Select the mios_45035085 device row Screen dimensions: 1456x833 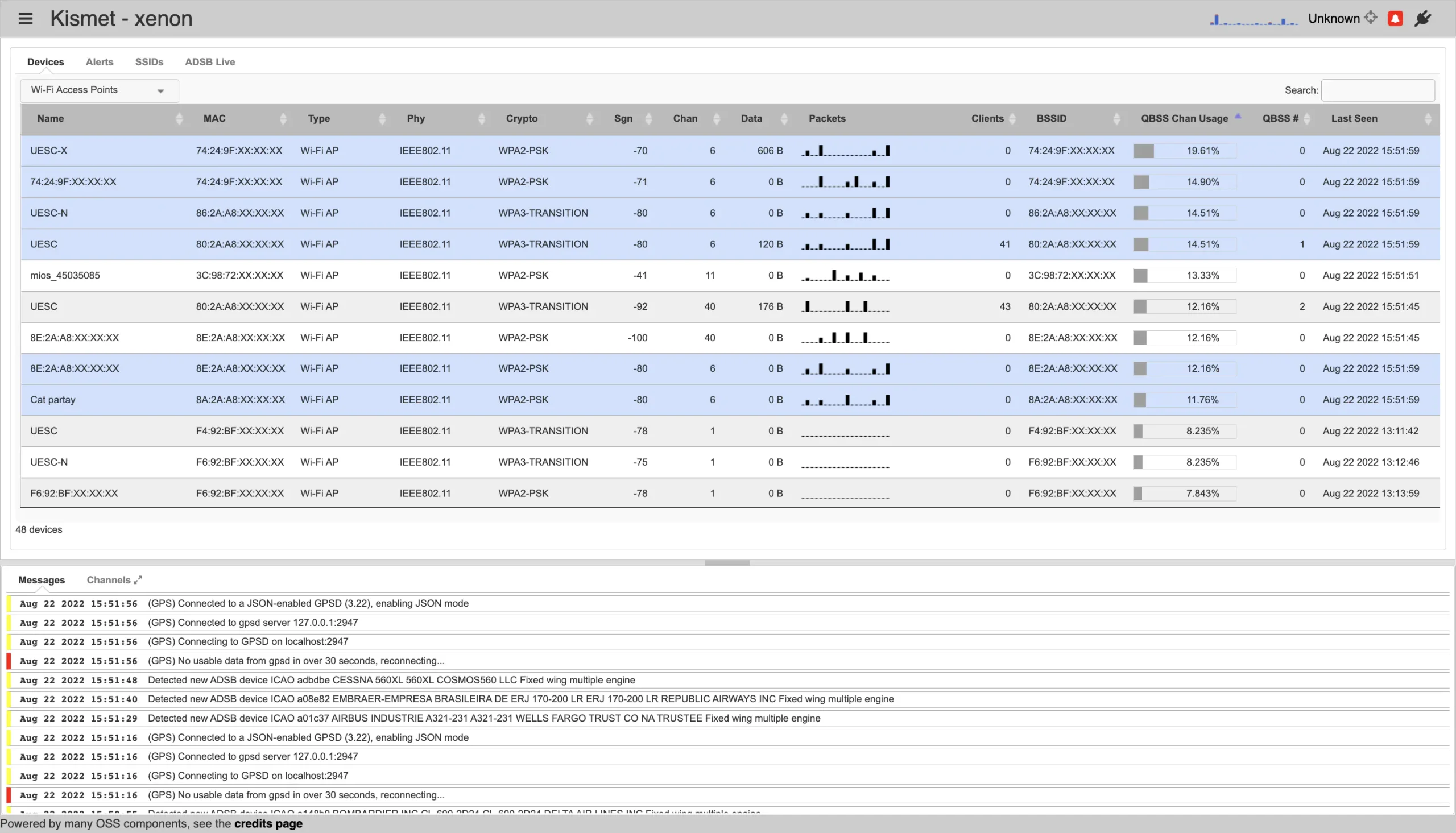(x=65, y=275)
